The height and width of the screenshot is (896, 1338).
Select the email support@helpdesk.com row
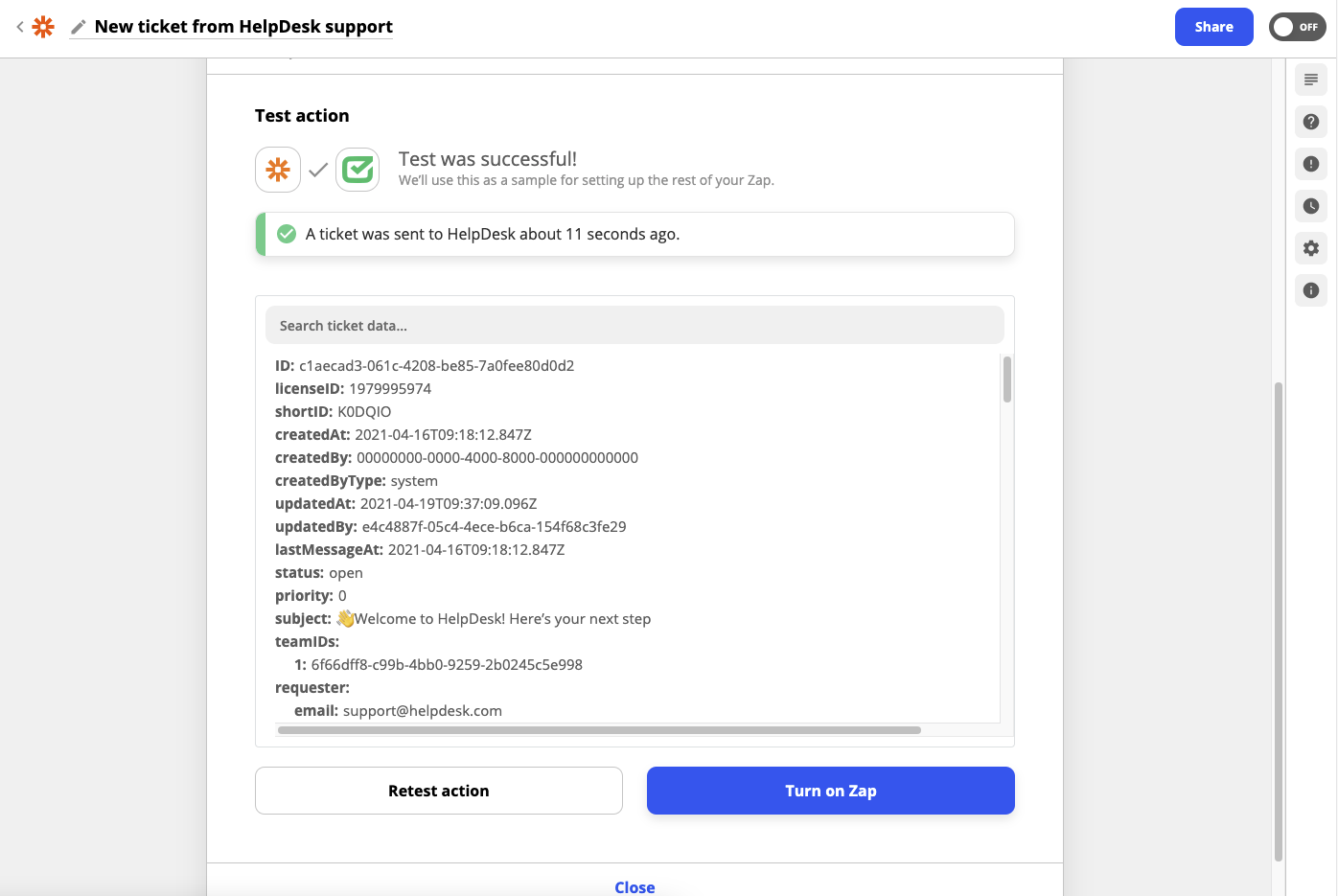398,711
